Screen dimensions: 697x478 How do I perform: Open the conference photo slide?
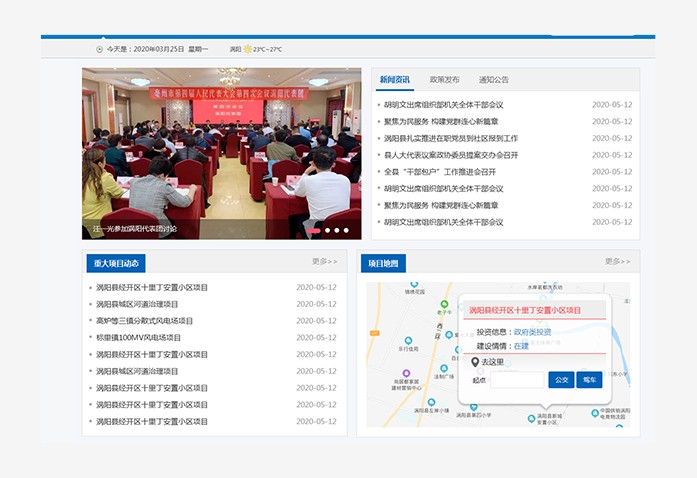221,153
